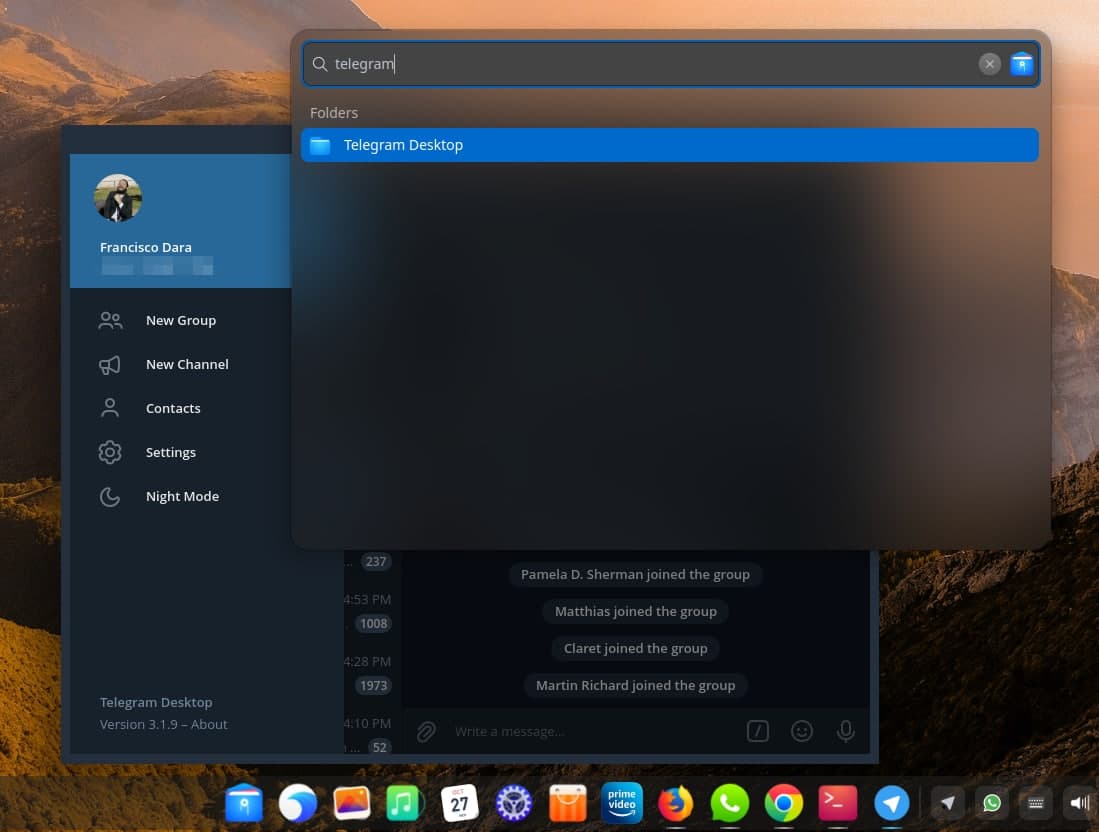Select New Channel menu entry
This screenshot has height=832, width=1099.
(x=186, y=364)
